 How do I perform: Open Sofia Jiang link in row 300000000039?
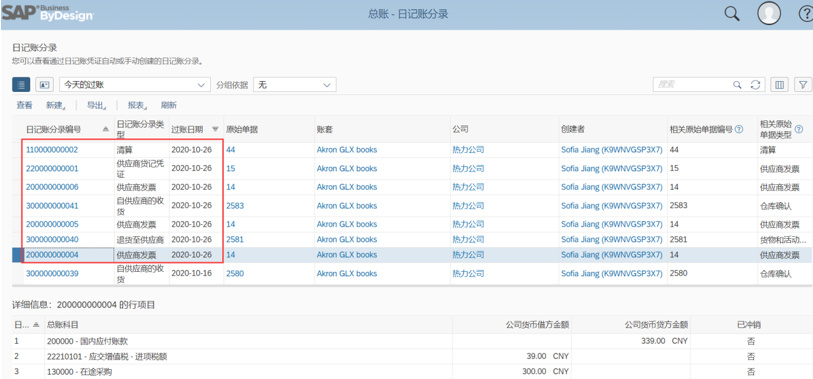(612, 273)
